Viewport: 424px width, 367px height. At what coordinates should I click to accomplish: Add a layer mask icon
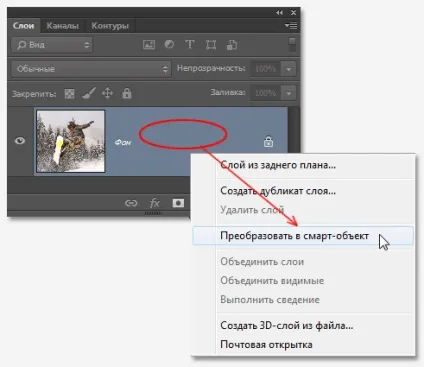click(x=178, y=203)
